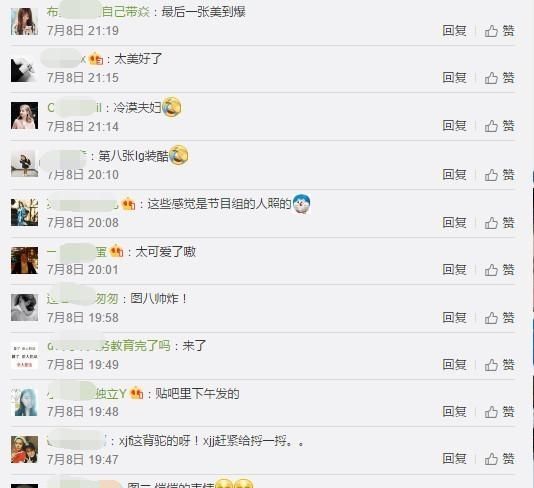Screen dimensions: 534x488
Task: Reply to the comment at 19:47
Action: [454, 458]
